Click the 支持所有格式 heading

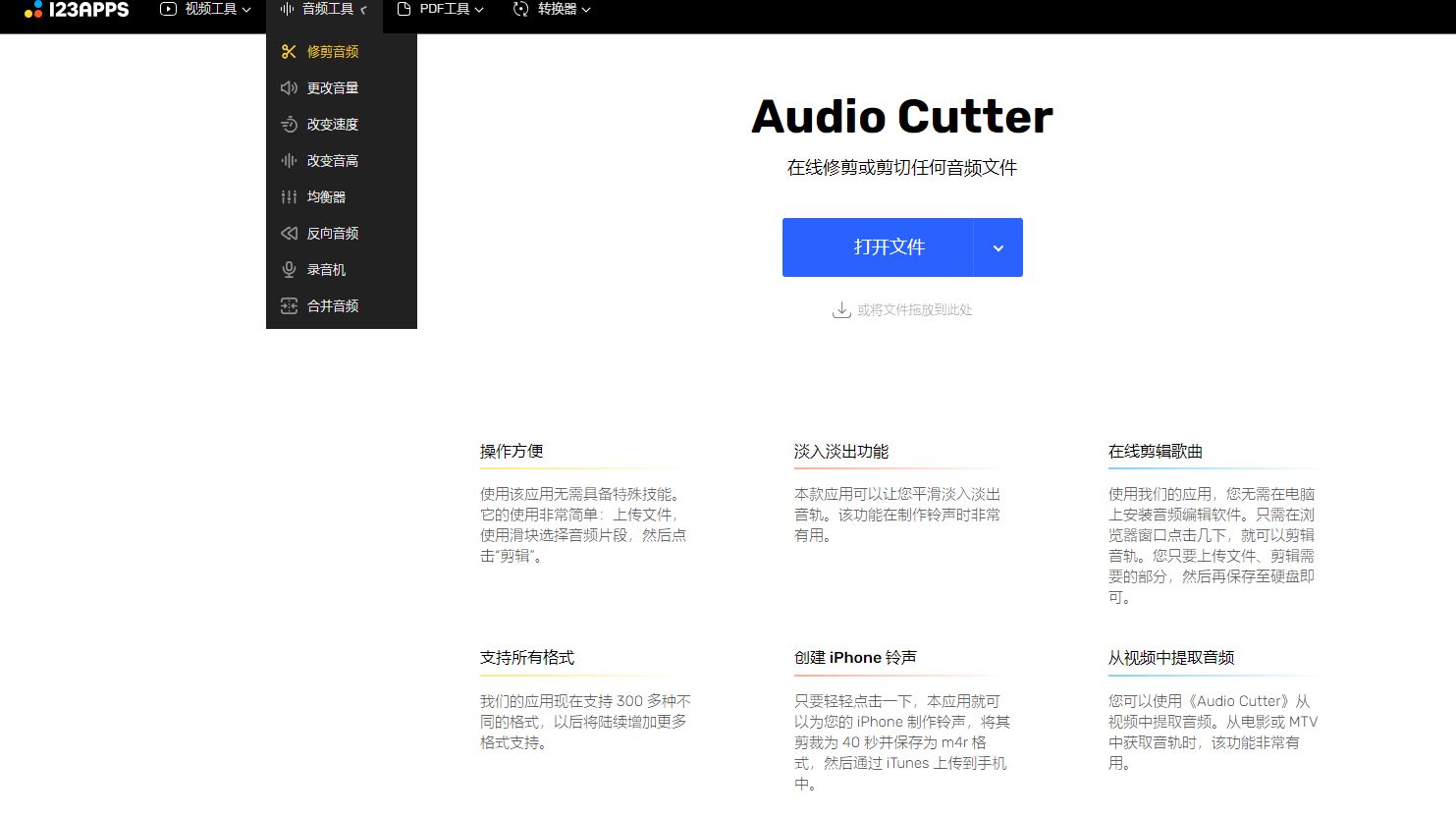(x=527, y=658)
